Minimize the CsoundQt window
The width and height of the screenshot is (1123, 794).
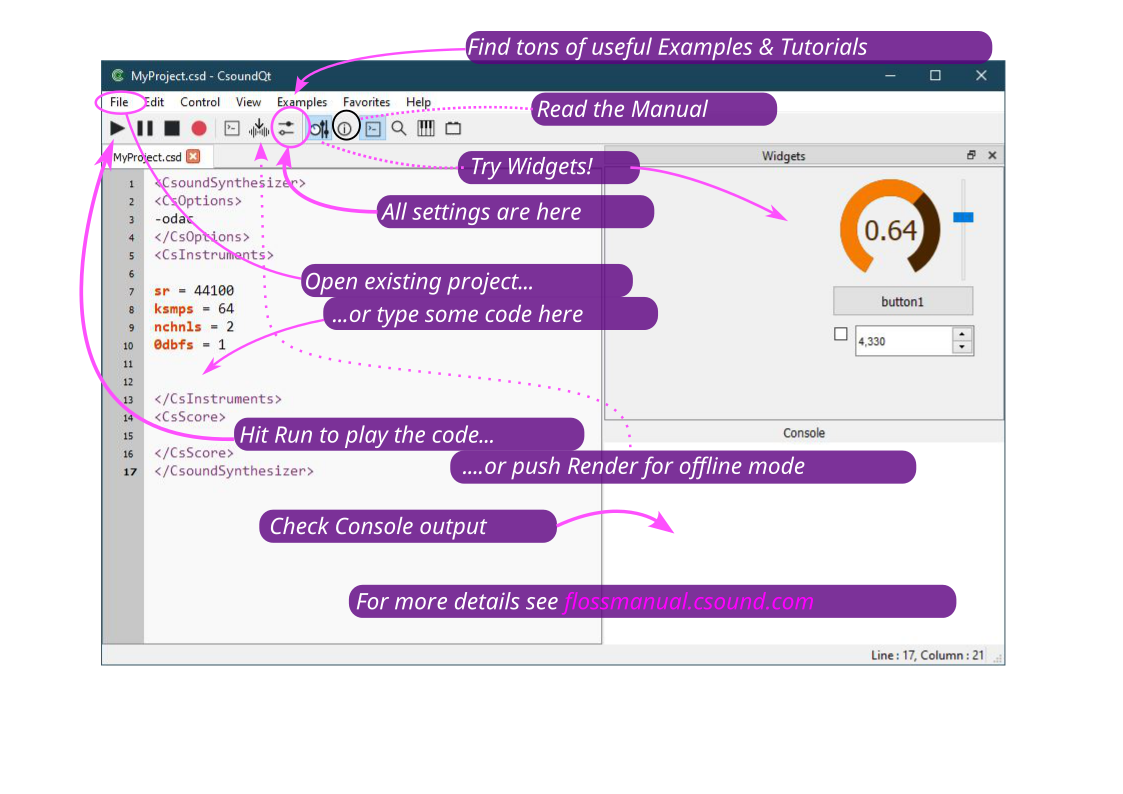coord(890,75)
